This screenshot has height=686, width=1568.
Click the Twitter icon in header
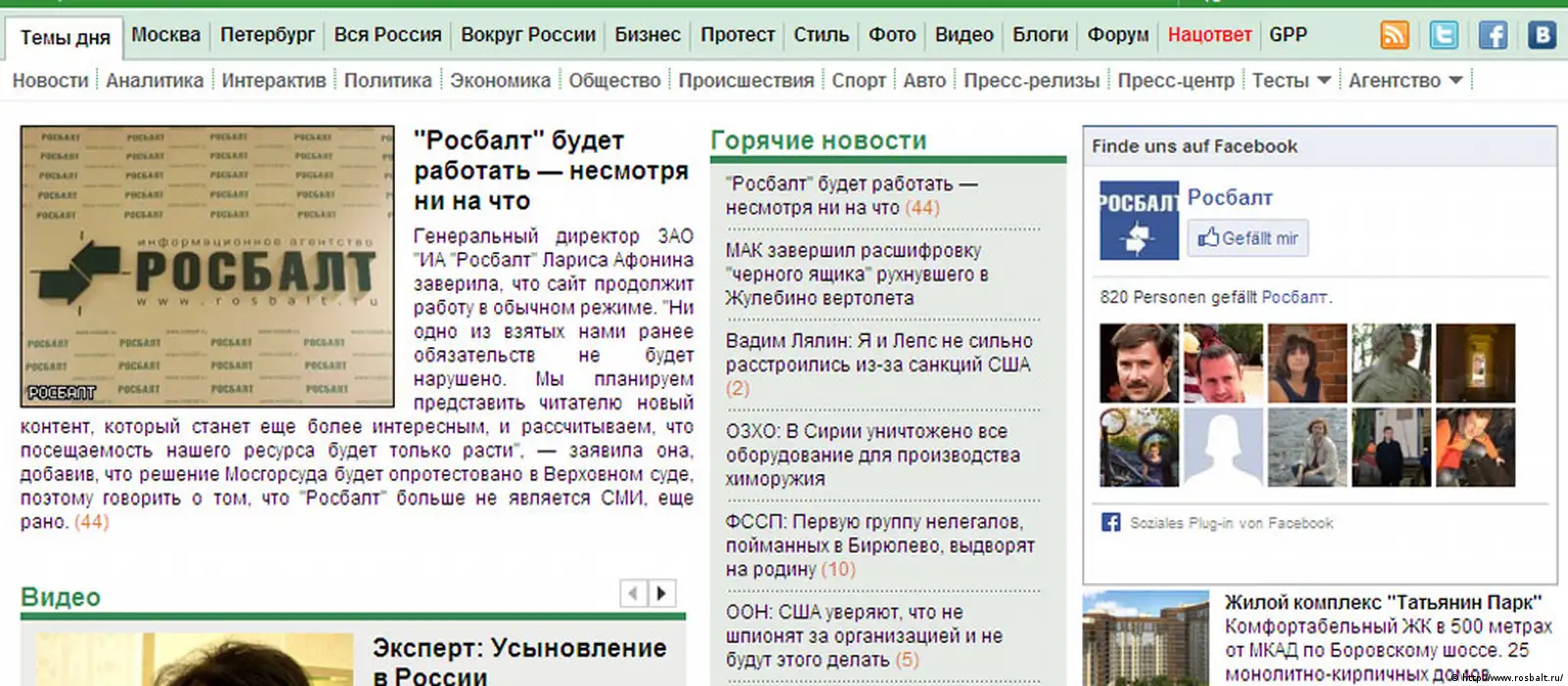[x=1444, y=35]
